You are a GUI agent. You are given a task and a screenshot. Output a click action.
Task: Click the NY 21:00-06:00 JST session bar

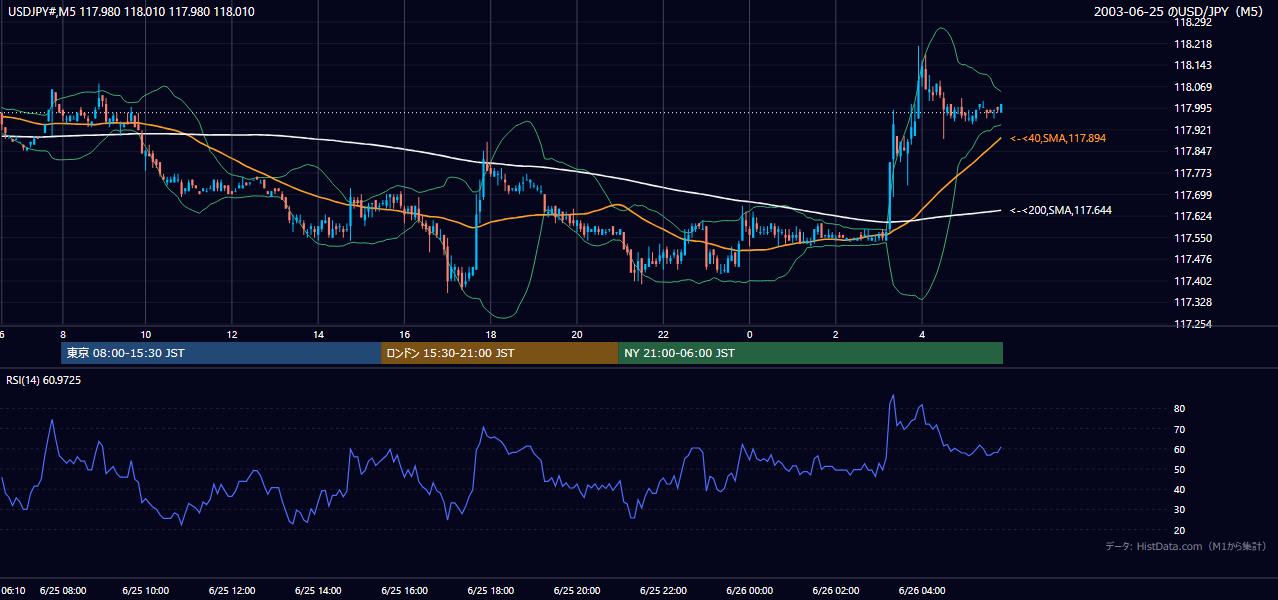click(x=810, y=353)
